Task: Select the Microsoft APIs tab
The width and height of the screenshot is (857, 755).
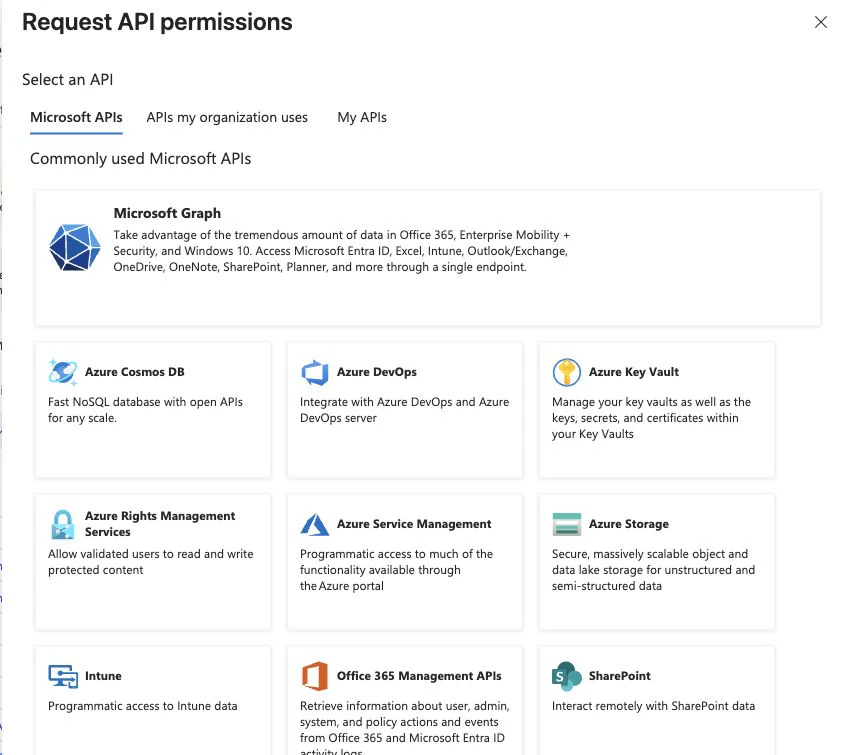Action: point(76,118)
